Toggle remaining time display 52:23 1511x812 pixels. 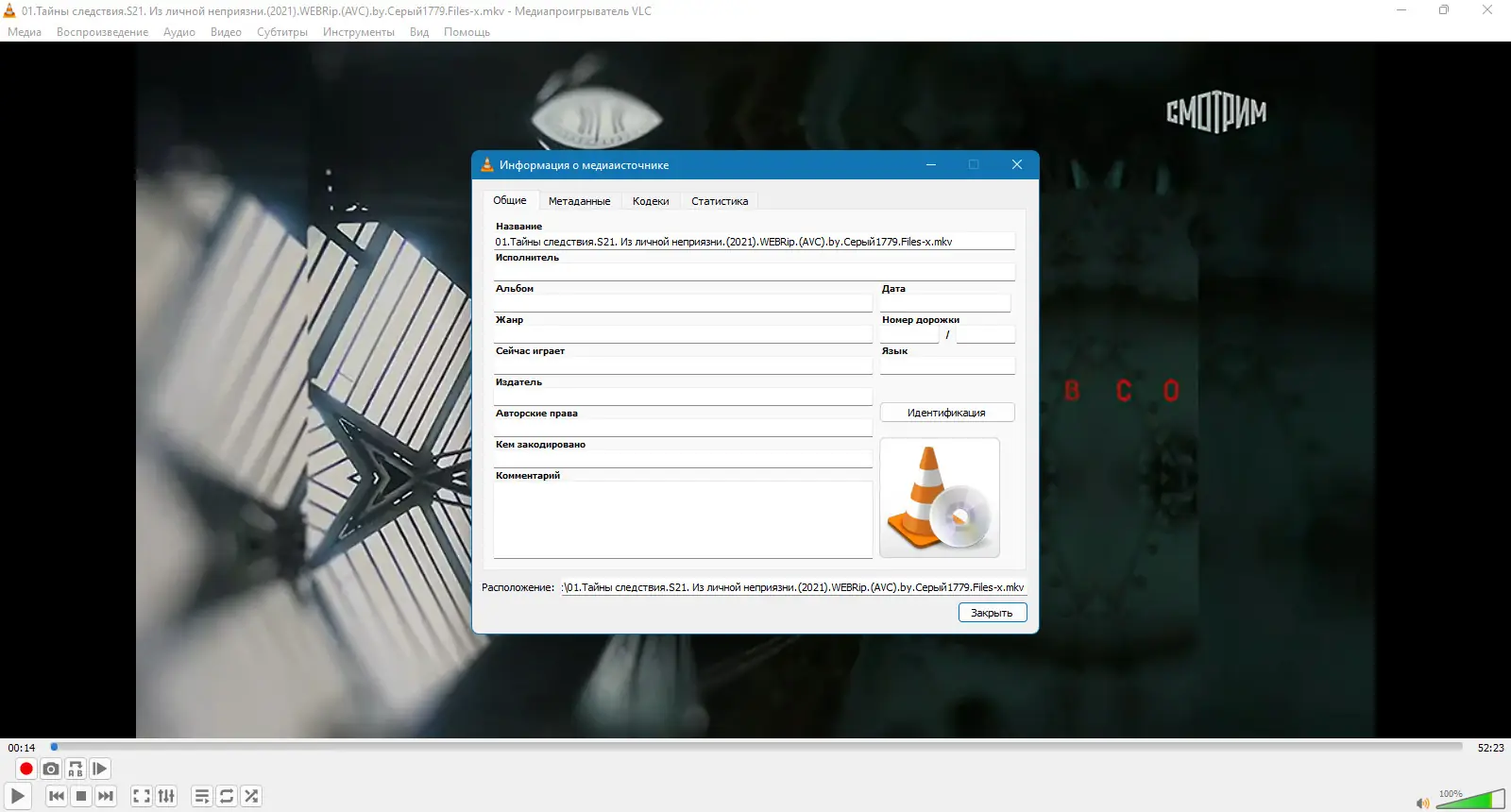point(1491,748)
